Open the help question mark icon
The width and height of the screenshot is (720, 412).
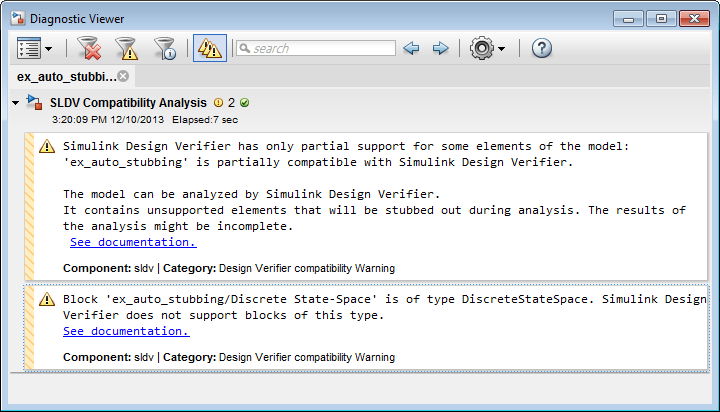(542, 48)
